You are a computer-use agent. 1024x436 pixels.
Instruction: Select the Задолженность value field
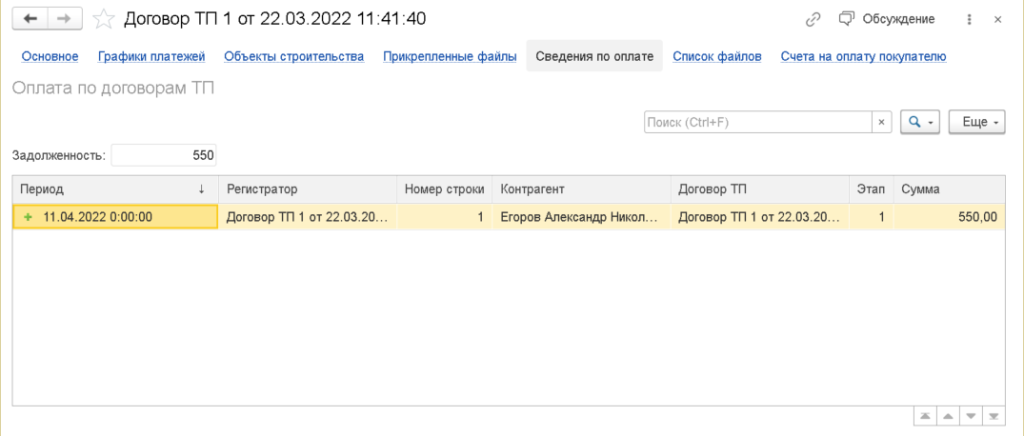tap(165, 155)
